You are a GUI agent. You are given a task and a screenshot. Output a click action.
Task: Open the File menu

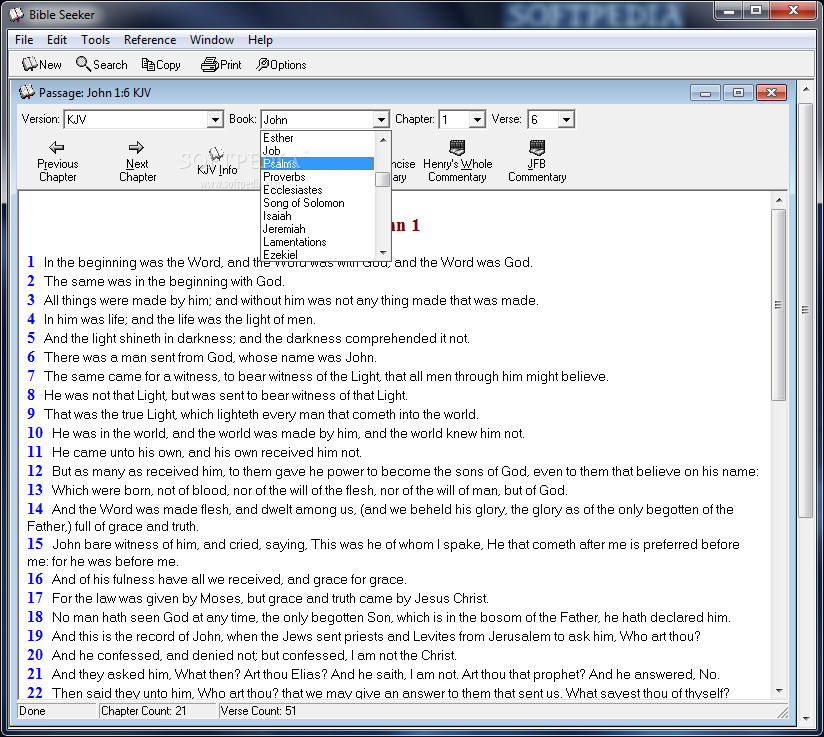24,40
